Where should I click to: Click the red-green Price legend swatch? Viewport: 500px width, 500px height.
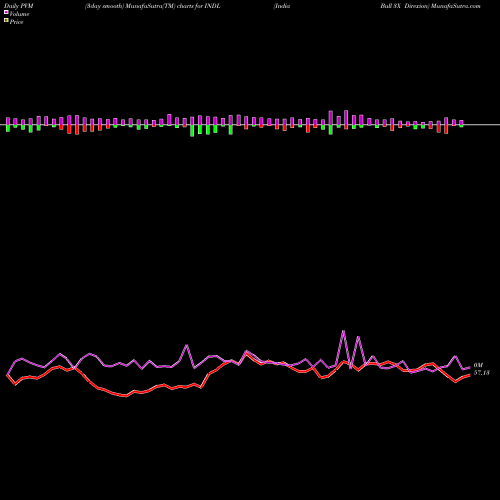6,21
